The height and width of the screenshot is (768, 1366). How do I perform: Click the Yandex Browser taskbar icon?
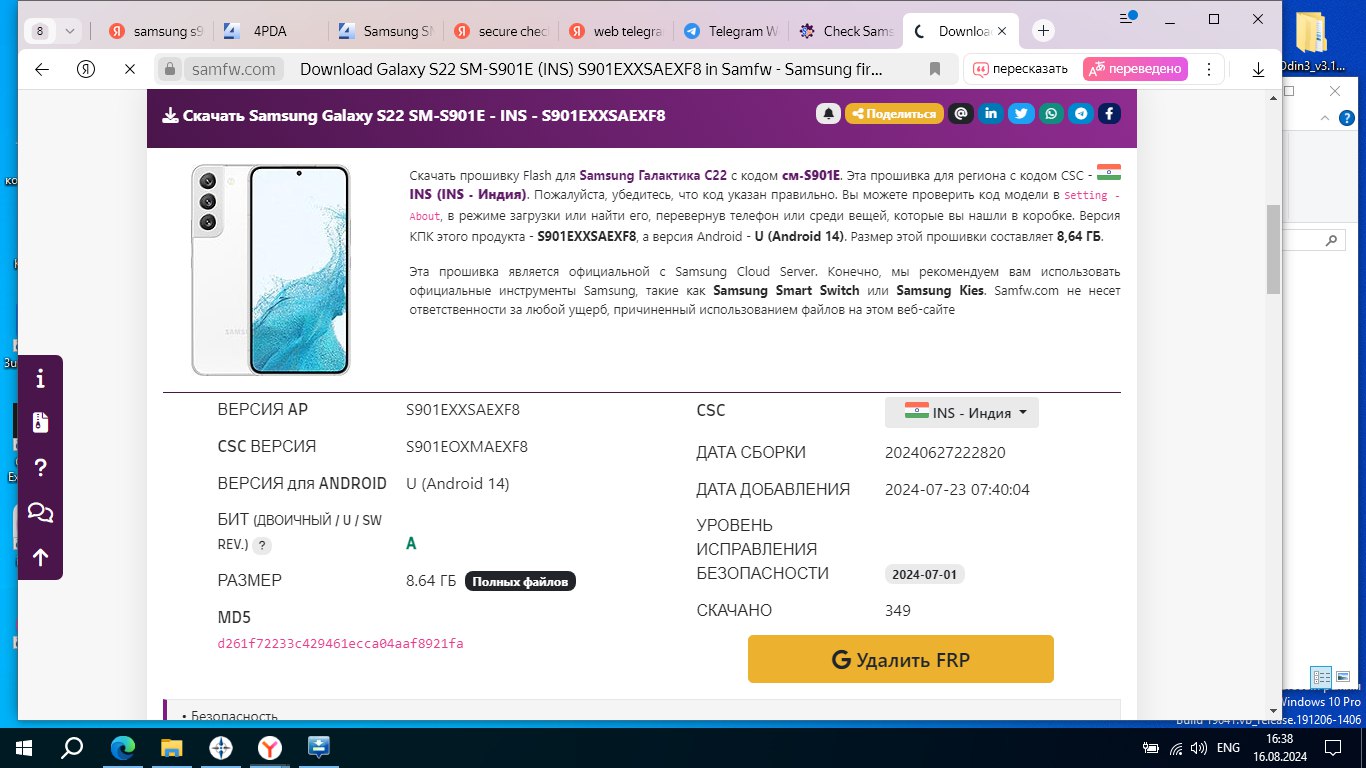click(270, 747)
